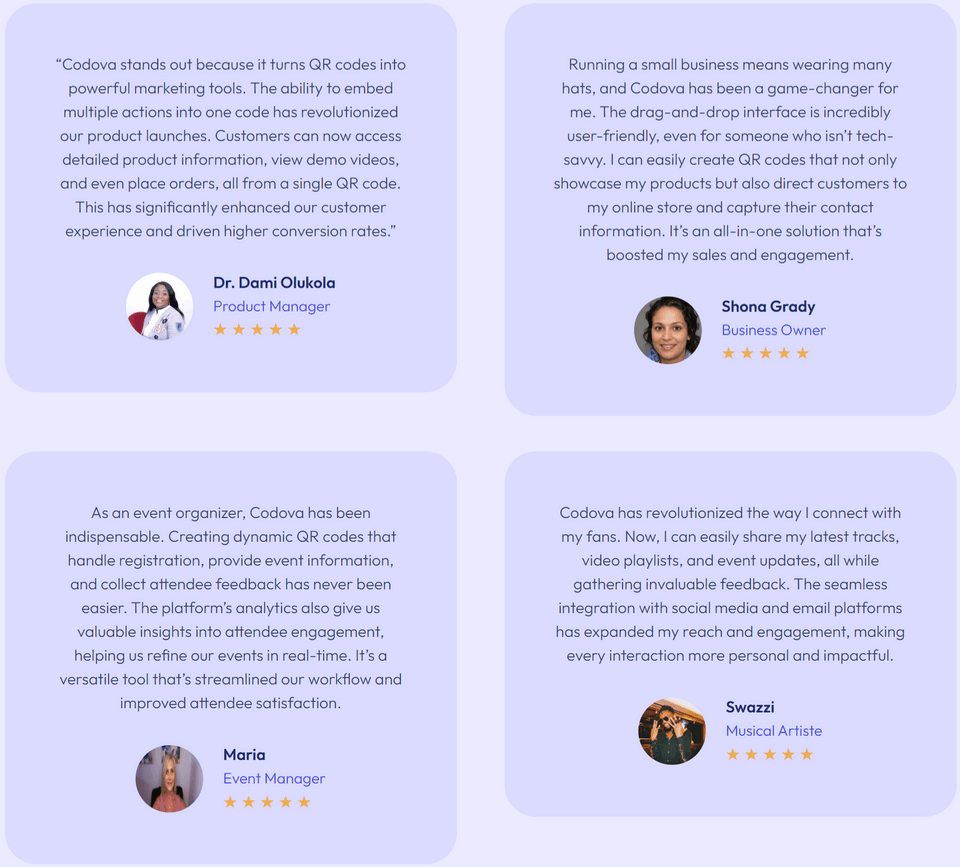The height and width of the screenshot is (867, 960).
Task: Click Maria's name in the testimonial
Action: pyautogui.click(x=244, y=755)
